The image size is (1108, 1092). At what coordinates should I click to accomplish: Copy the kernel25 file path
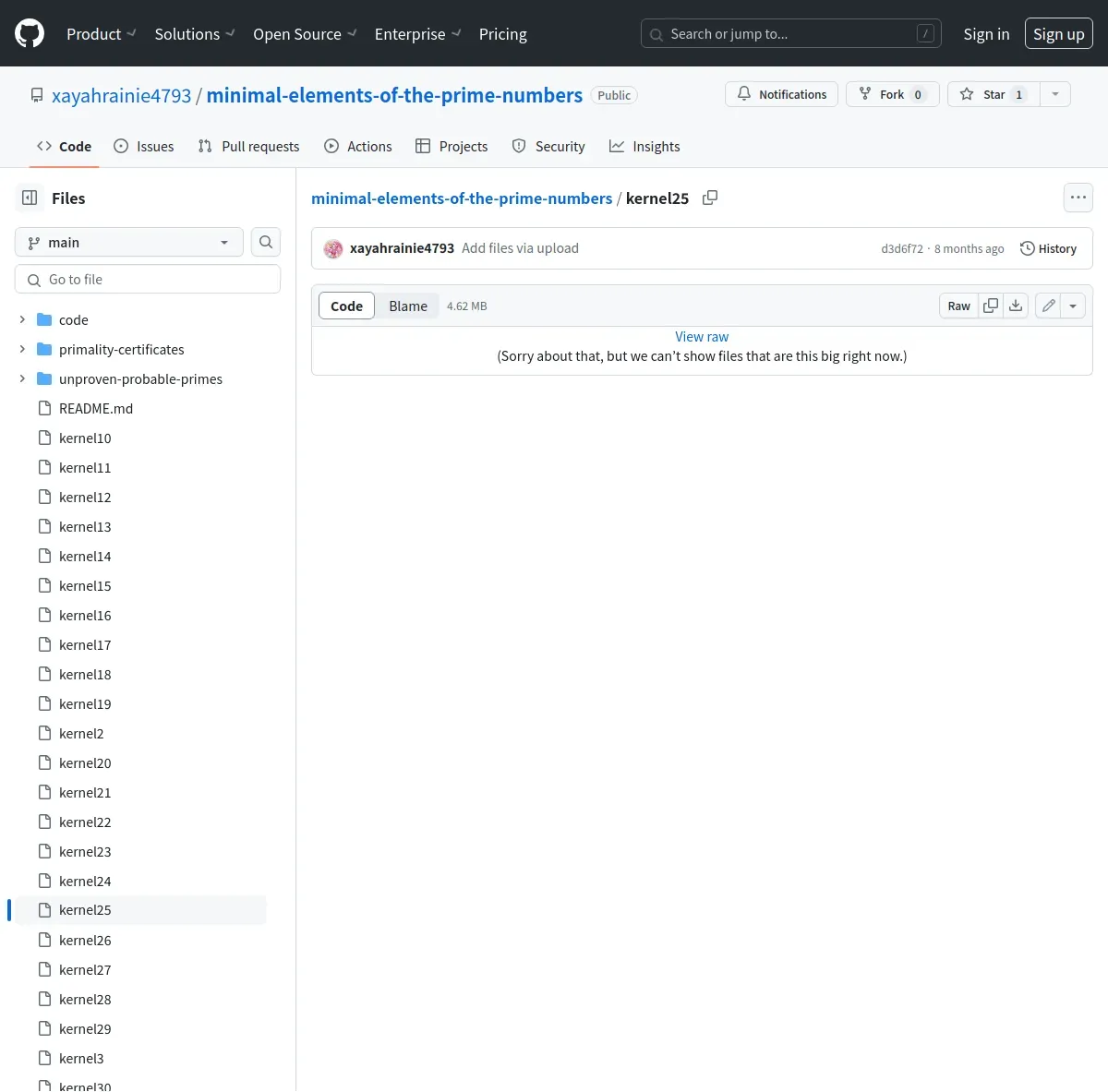tap(710, 198)
